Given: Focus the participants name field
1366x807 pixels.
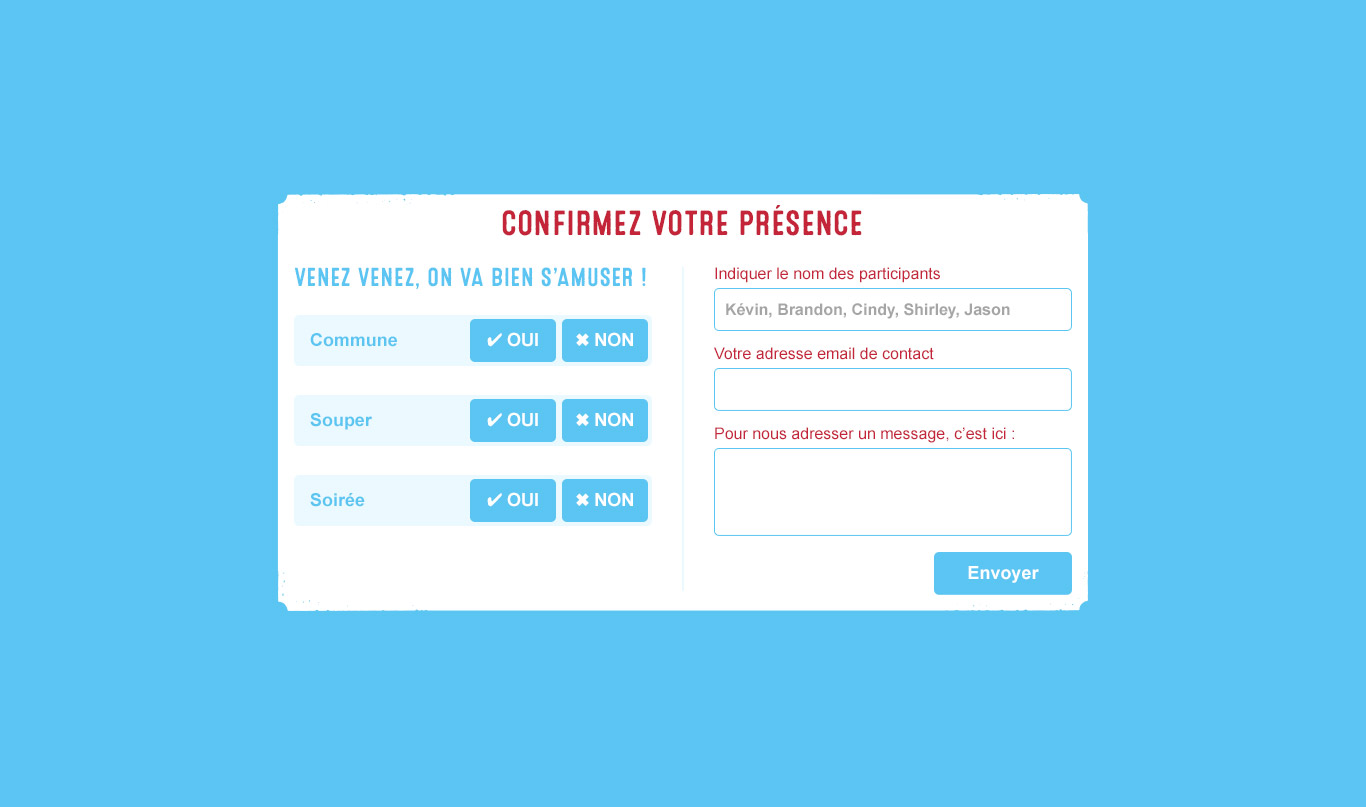Looking at the screenshot, I should [x=892, y=310].
